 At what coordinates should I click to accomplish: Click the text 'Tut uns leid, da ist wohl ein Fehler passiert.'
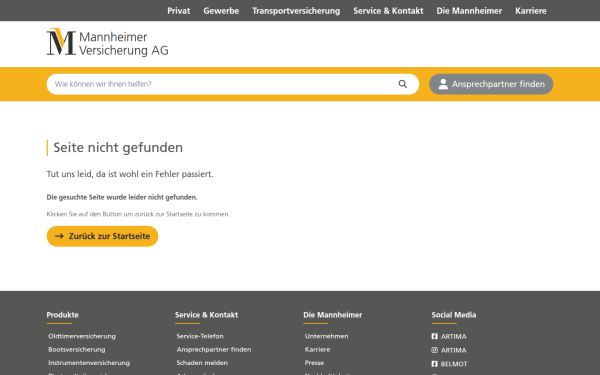[130, 174]
